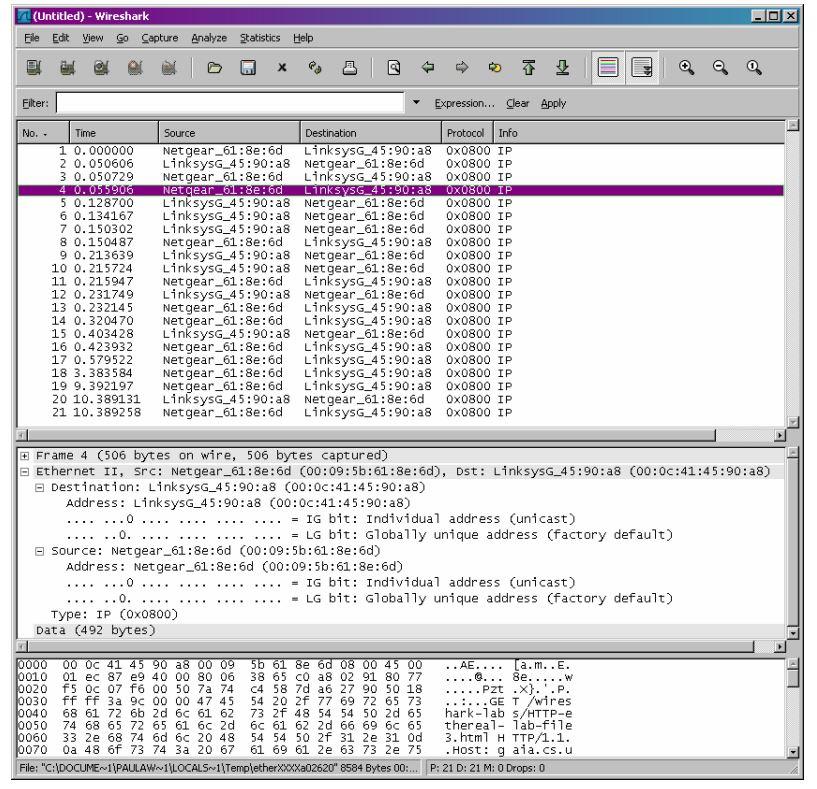The width and height of the screenshot is (817, 789).
Task: Select the Type: IP (0x0800) line
Action: pyautogui.click(x=114, y=615)
